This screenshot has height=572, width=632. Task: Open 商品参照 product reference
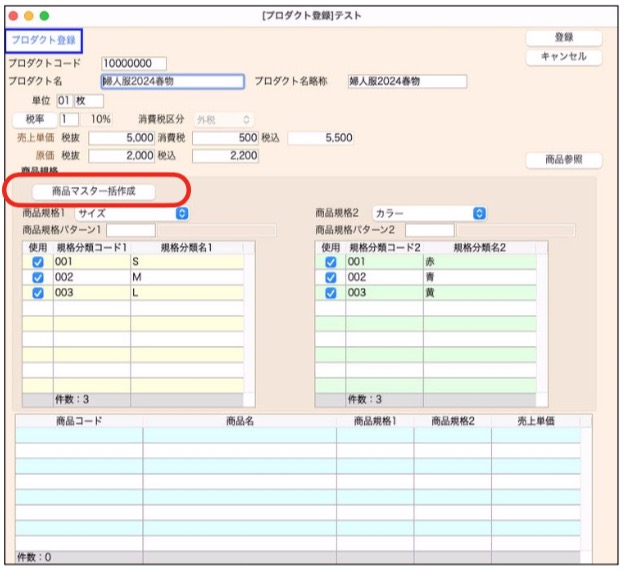[x=564, y=160]
